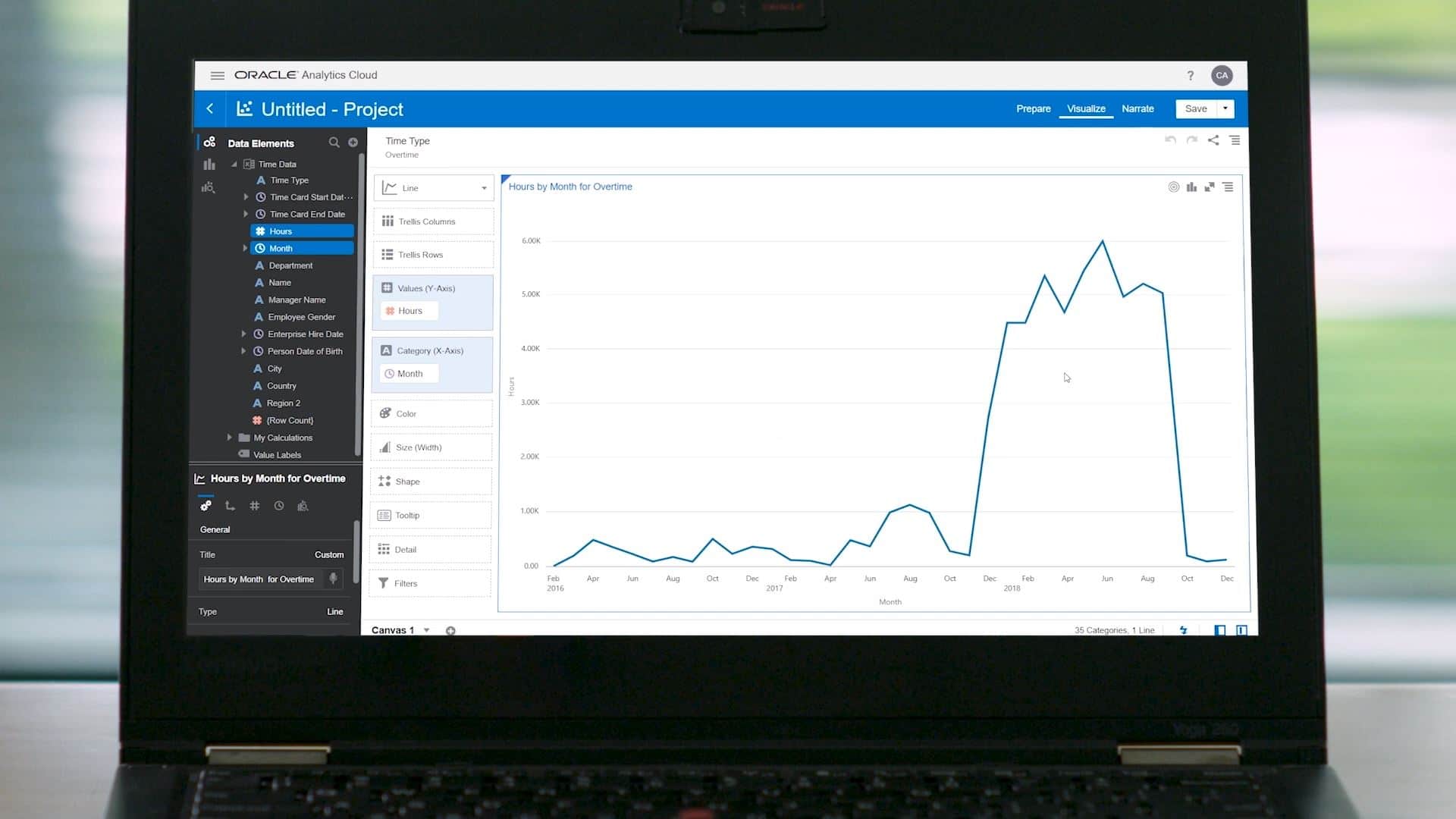Maximize the visualization using expand icon
This screenshot has height=819, width=1456.
(x=1210, y=187)
